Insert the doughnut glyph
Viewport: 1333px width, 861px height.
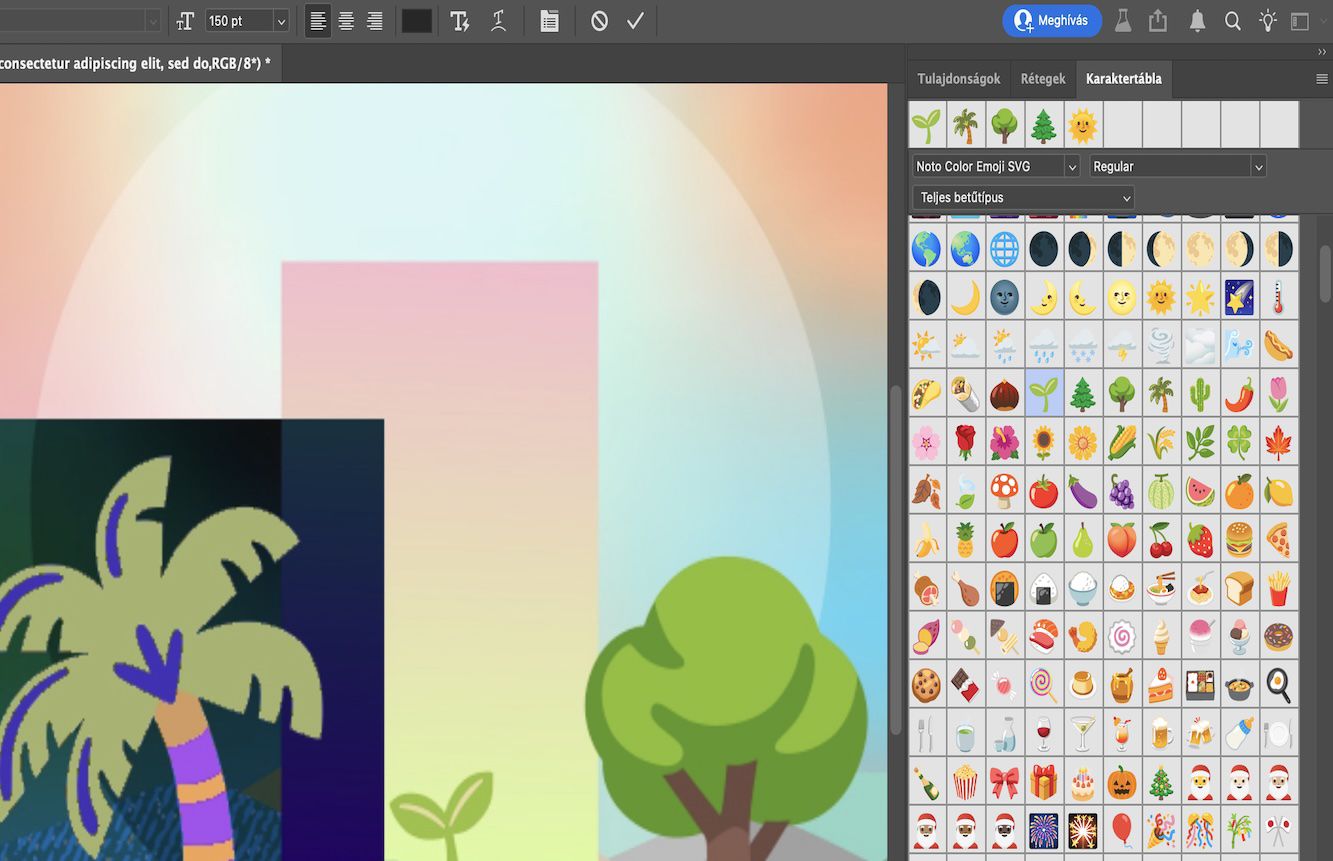1278,637
